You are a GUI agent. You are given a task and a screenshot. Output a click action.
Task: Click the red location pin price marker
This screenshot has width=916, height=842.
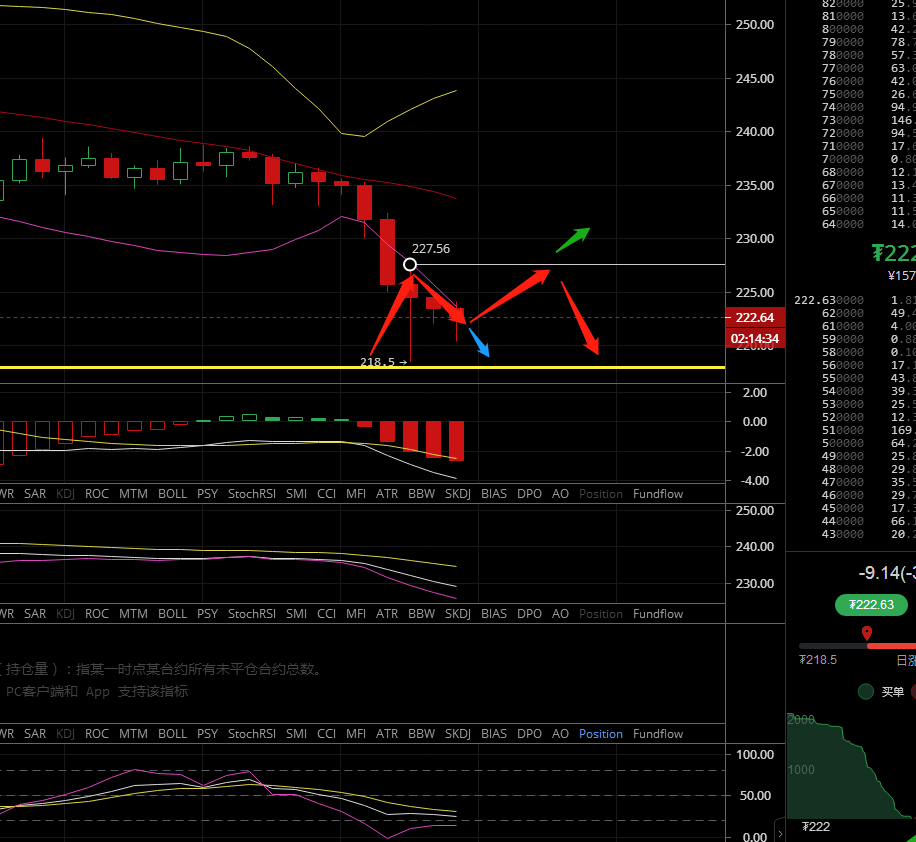click(x=867, y=633)
